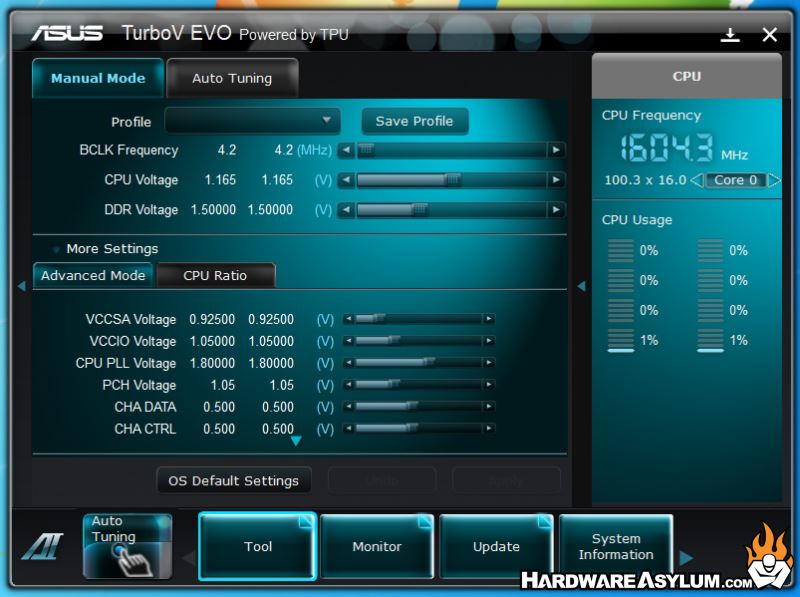Increase CHA DATA with right arrow
This screenshot has width=800, height=597.
[x=488, y=406]
